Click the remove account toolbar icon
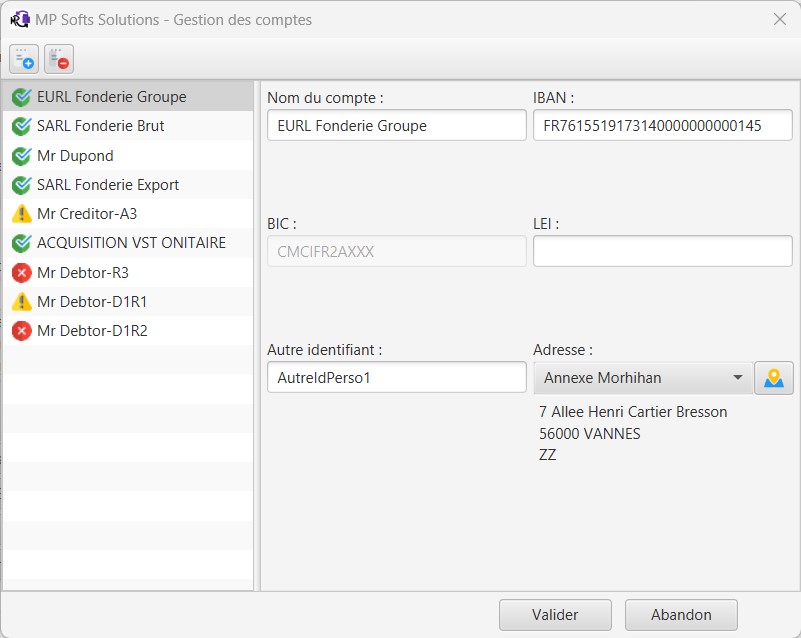 (x=59, y=59)
